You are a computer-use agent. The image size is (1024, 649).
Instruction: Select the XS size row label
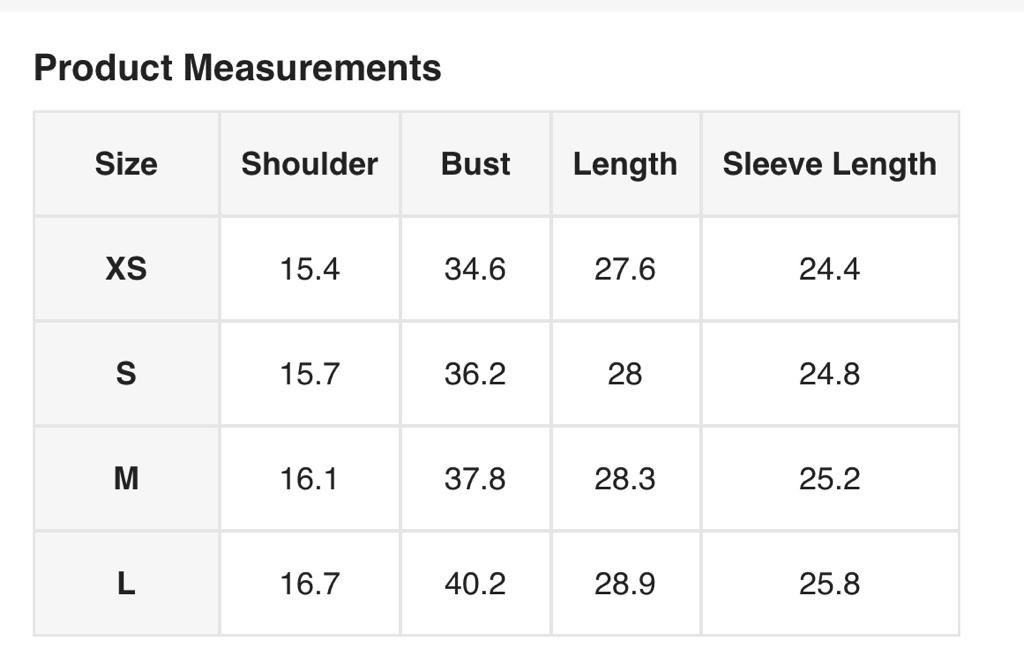click(x=126, y=269)
